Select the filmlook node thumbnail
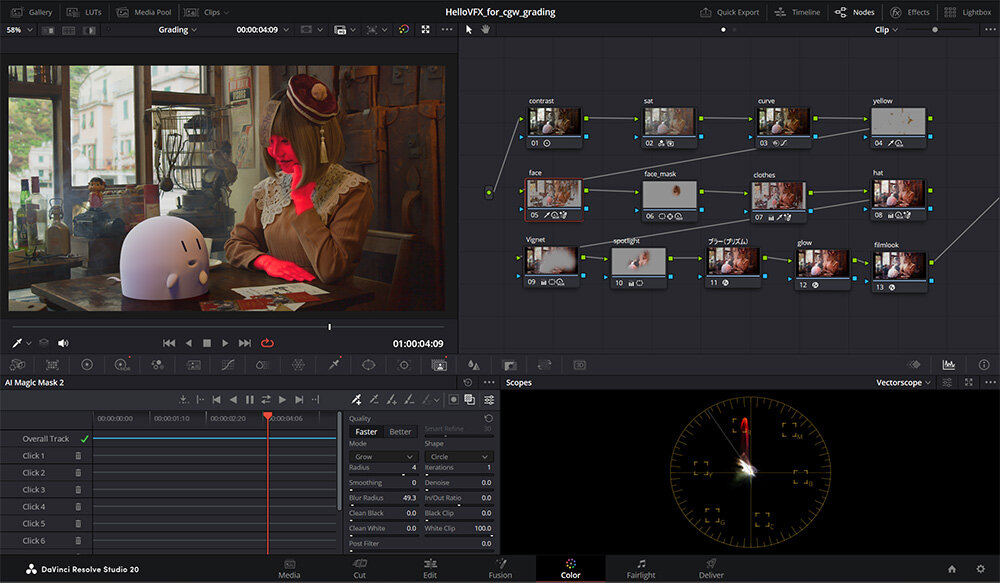This screenshot has width=1000, height=583. click(898, 264)
